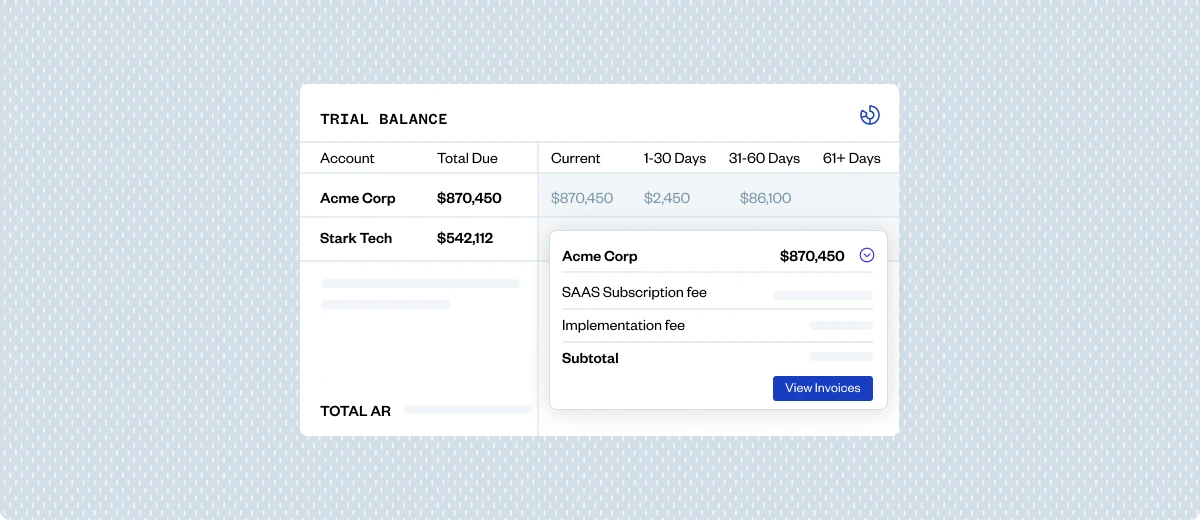Collapse the Acme Corp detail chevron

(x=867, y=255)
